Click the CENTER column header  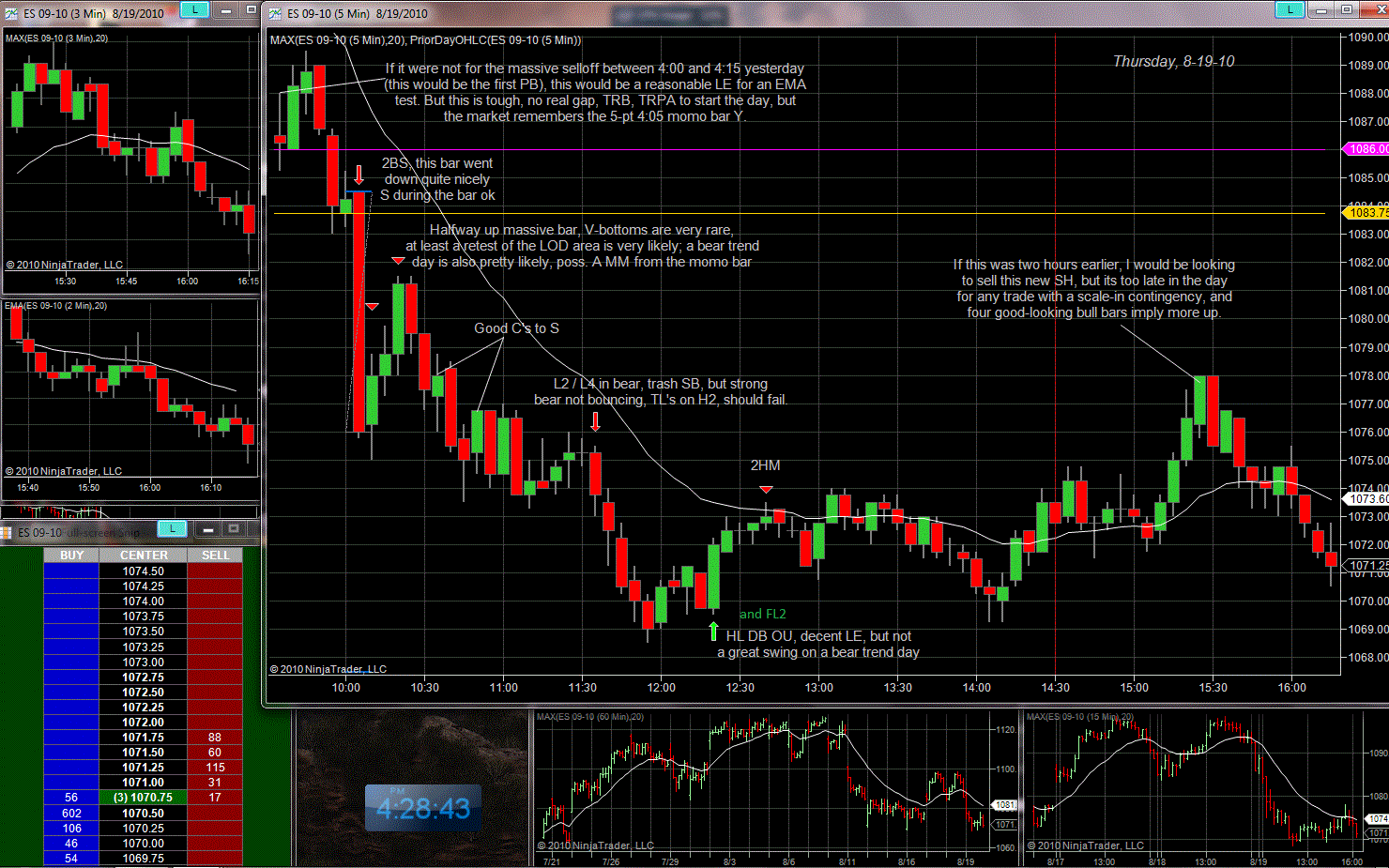[144, 556]
